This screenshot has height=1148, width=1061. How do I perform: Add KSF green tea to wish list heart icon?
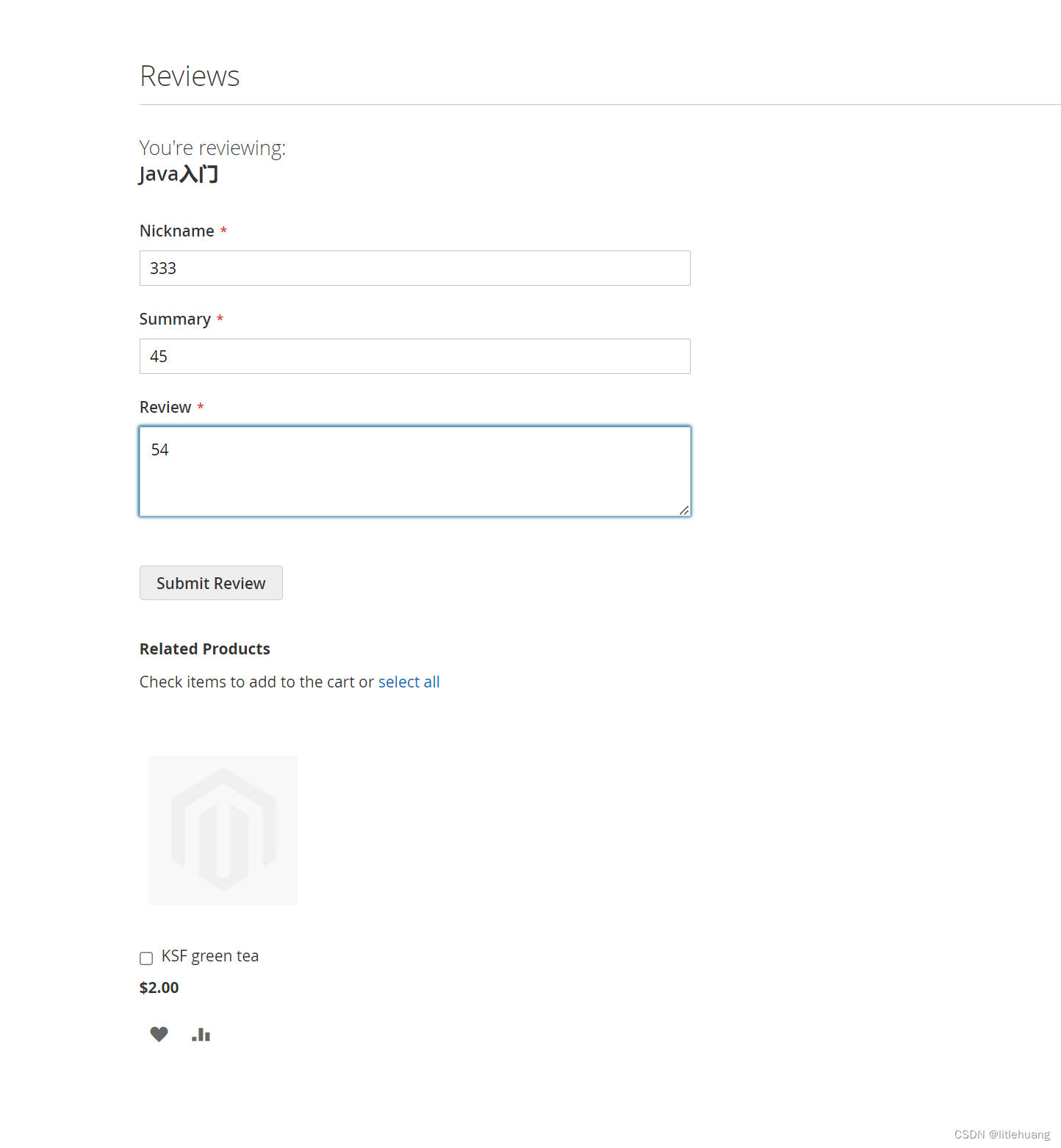(159, 1034)
